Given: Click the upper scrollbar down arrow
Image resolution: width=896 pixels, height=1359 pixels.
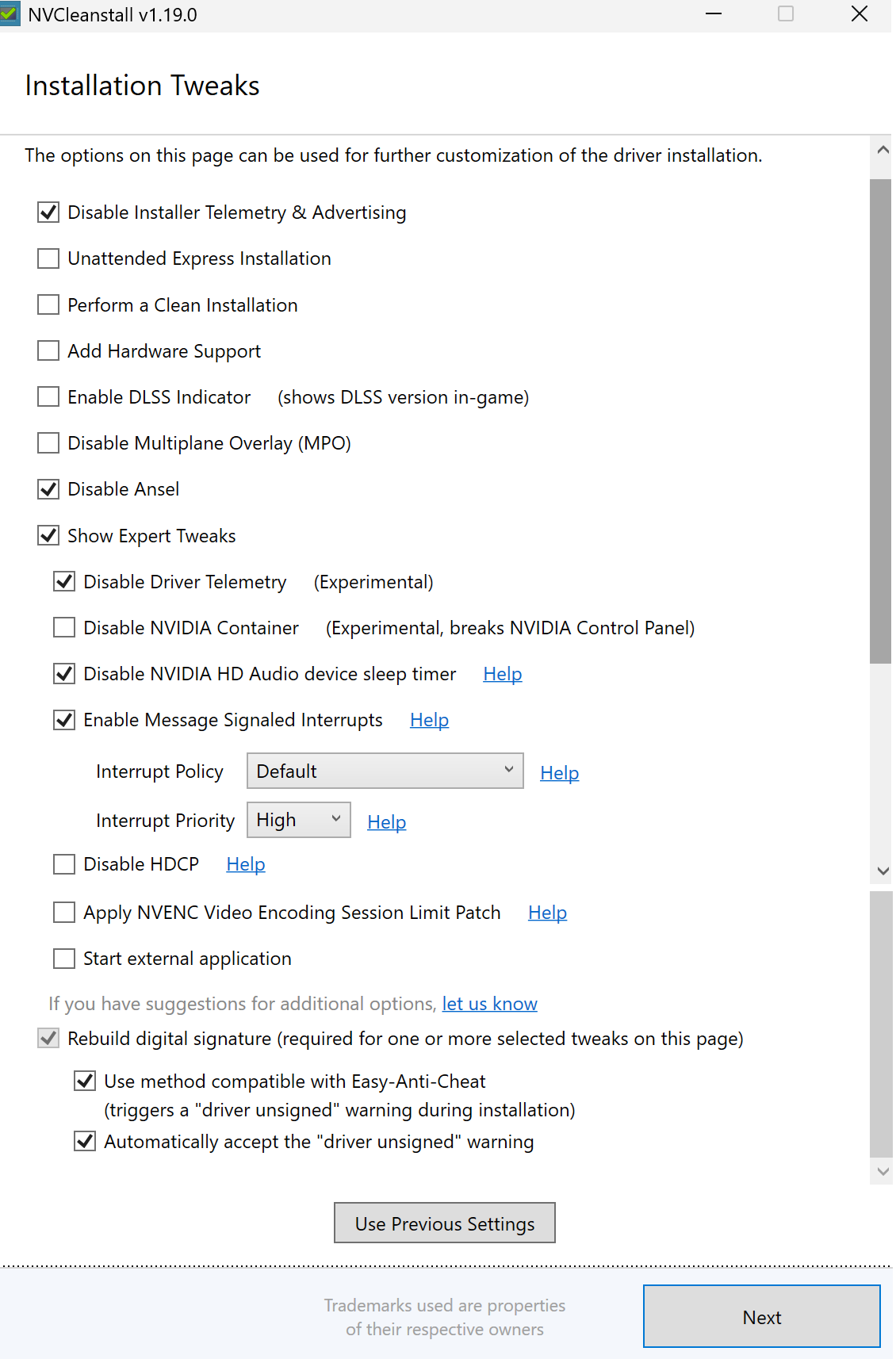Looking at the screenshot, I should click(883, 871).
